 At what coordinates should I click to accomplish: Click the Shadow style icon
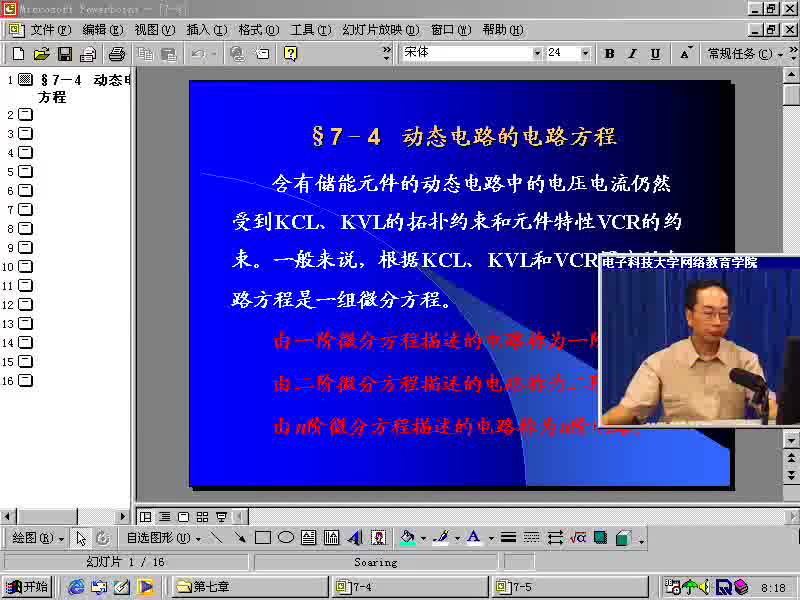tap(601, 537)
